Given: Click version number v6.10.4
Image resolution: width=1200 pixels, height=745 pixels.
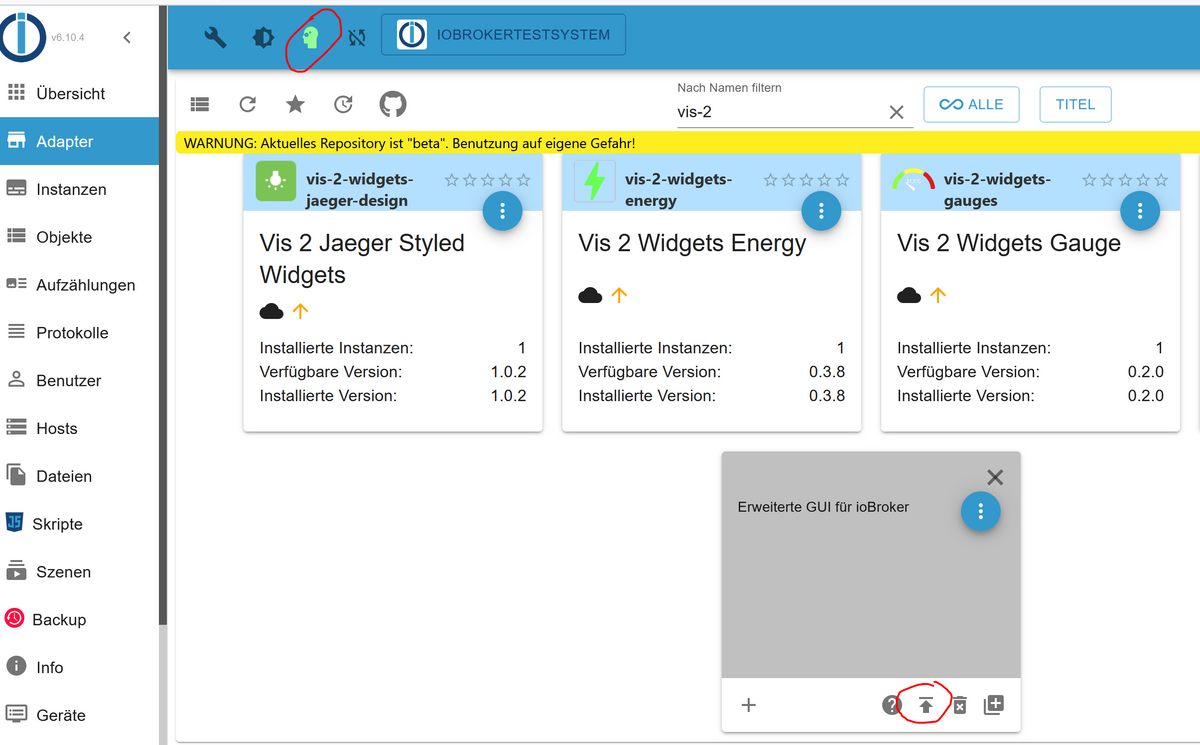Looking at the screenshot, I should pyautogui.click(x=68, y=38).
